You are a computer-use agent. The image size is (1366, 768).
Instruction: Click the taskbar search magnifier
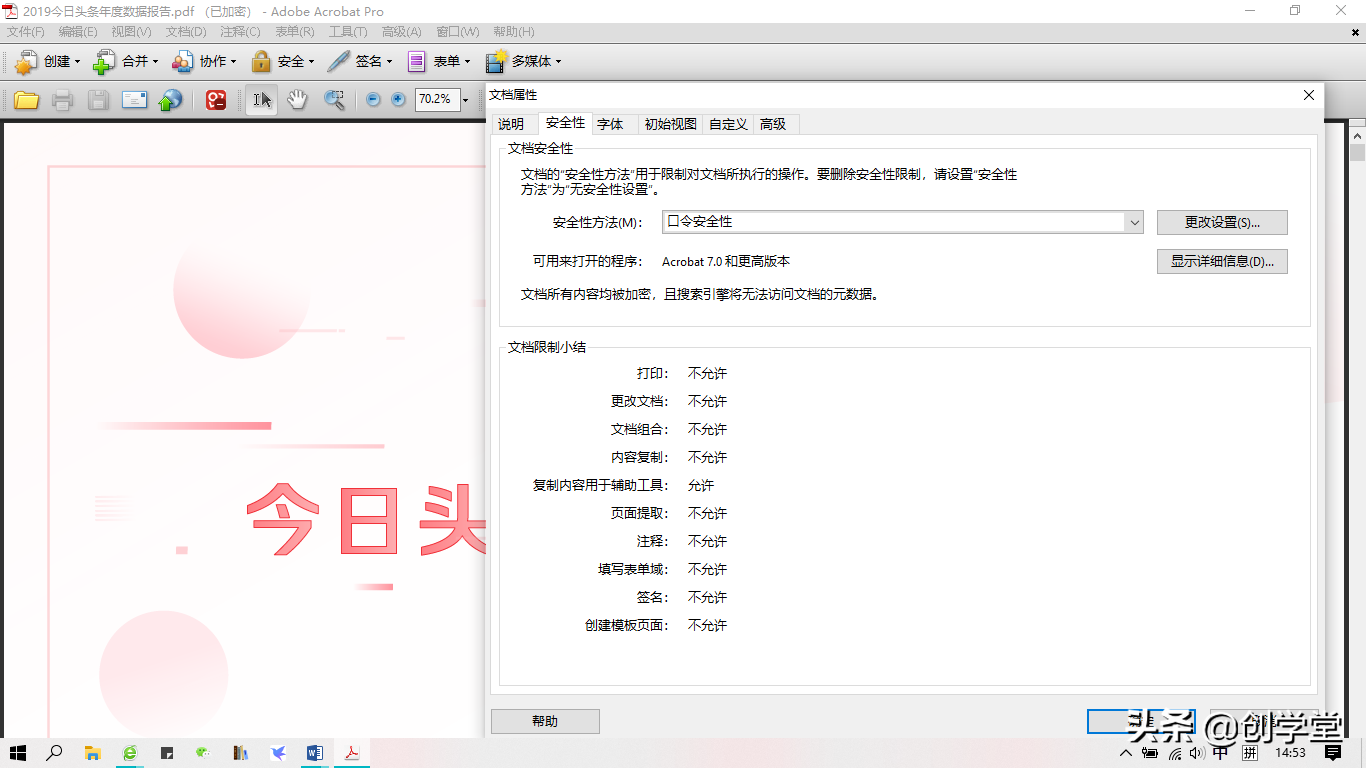55,753
